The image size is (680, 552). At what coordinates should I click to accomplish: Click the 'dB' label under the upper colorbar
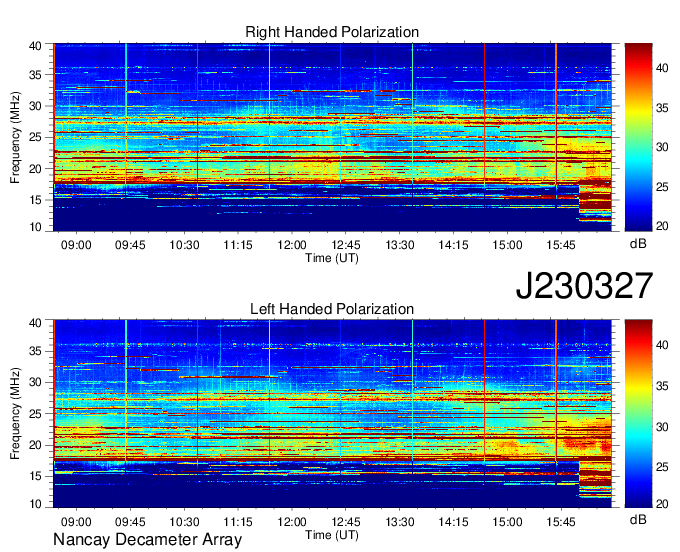pos(638,243)
